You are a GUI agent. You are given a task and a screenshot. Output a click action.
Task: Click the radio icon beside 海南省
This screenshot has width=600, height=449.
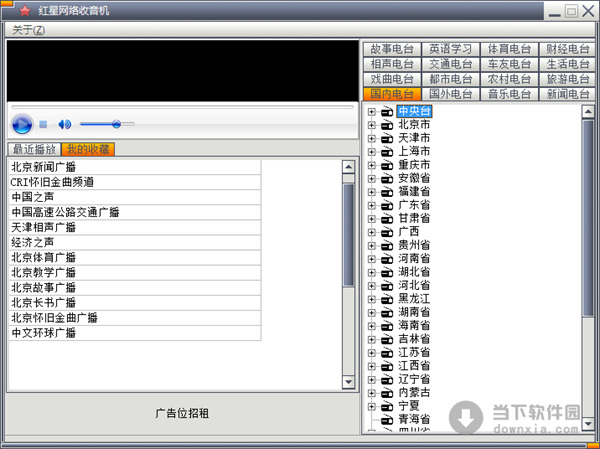387,326
